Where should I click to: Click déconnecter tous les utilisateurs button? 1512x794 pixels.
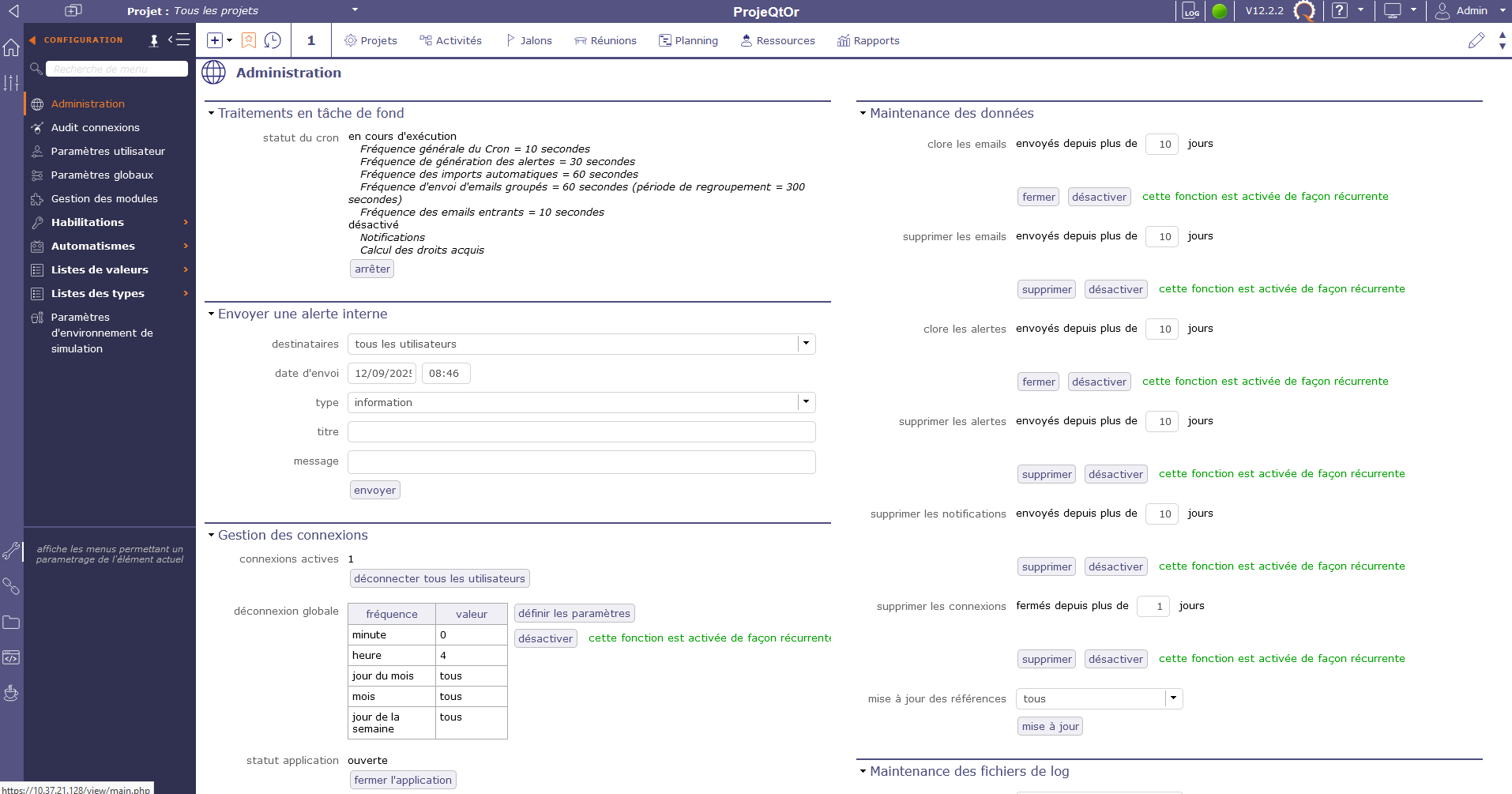tap(439, 578)
